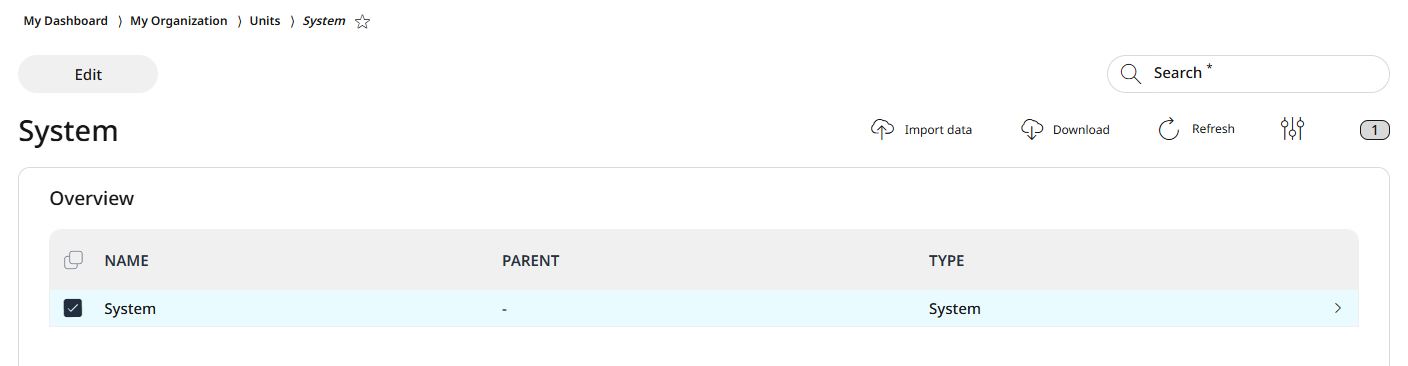Viewport: 1408px width, 366px height.
Task: Click the Edit button
Action: point(88,74)
